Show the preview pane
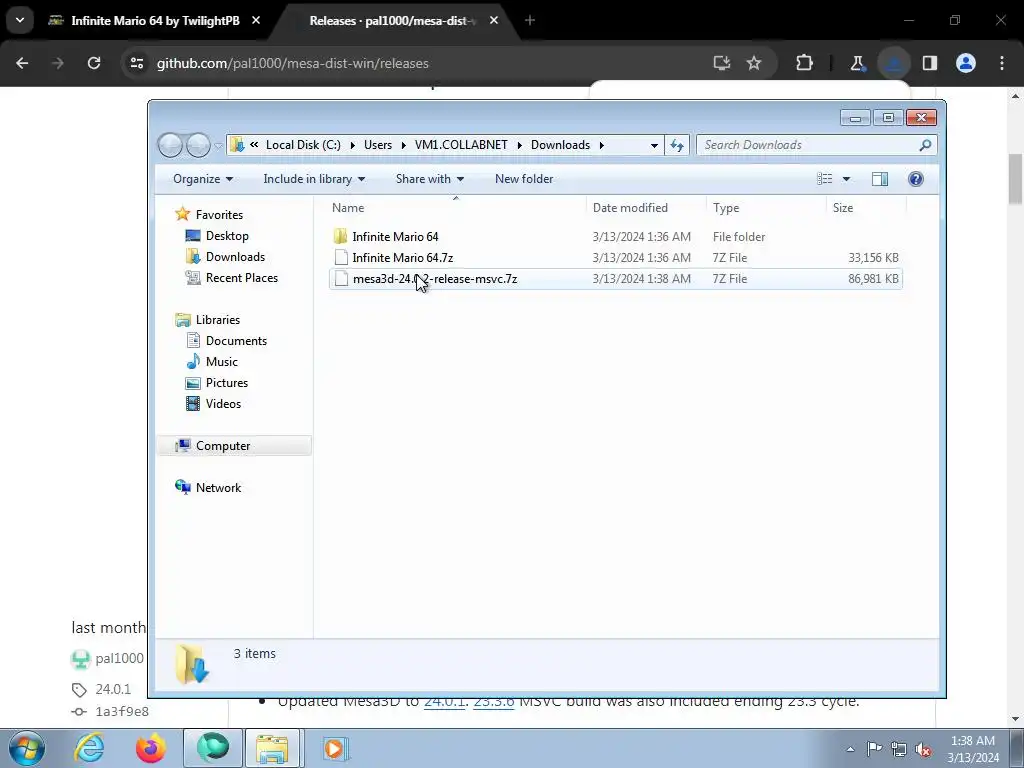 (880, 179)
